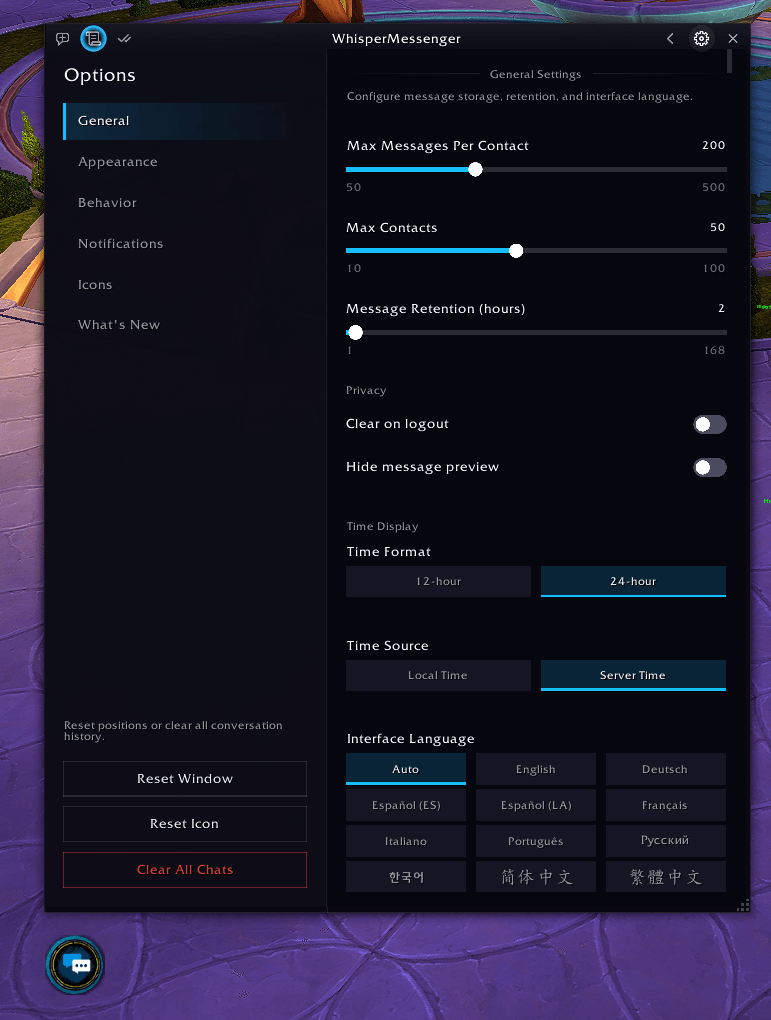Go to Notifications options

click(x=120, y=244)
